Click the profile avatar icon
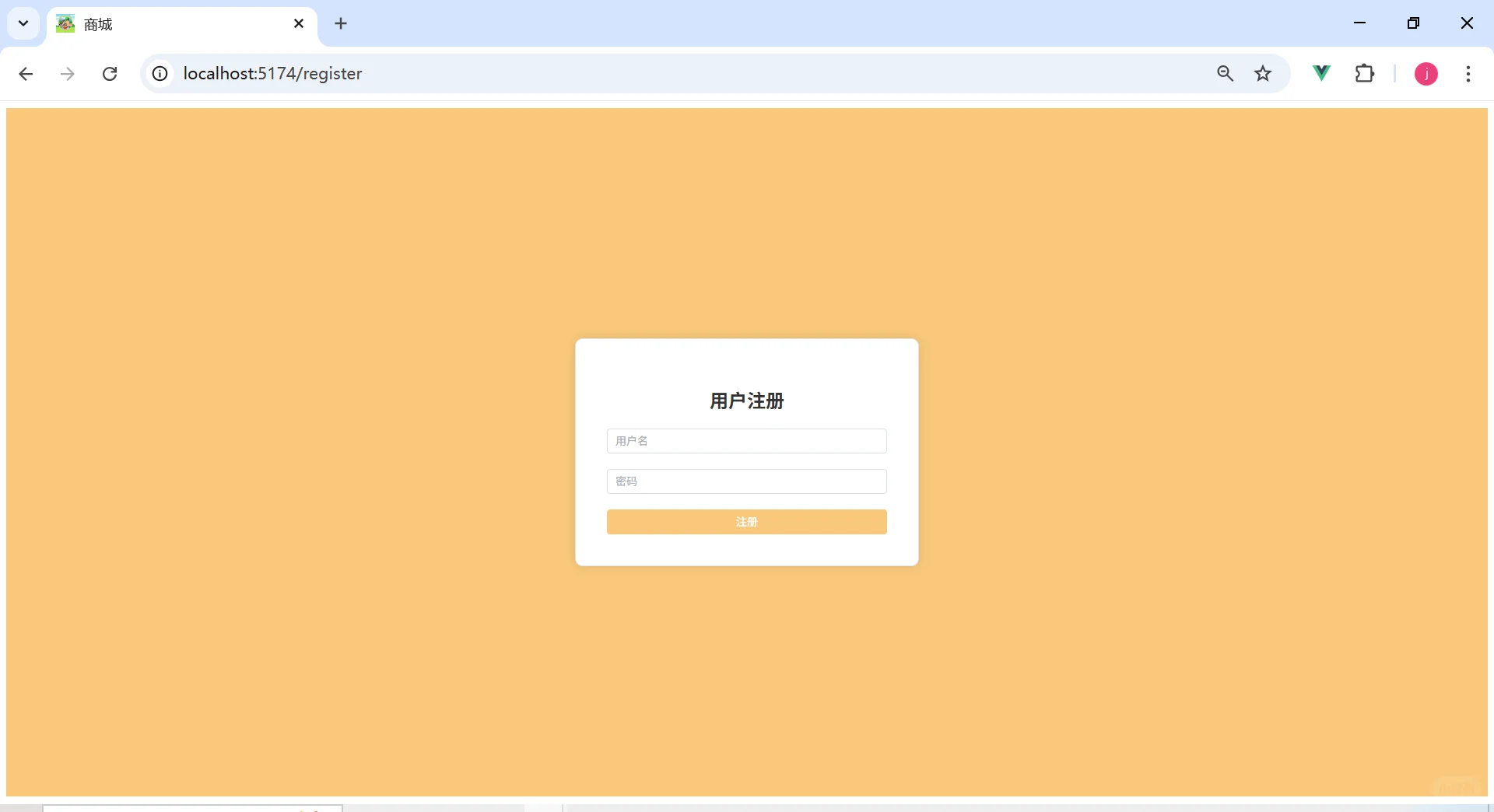The image size is (1494, 812). click(x=1426, y=74)
